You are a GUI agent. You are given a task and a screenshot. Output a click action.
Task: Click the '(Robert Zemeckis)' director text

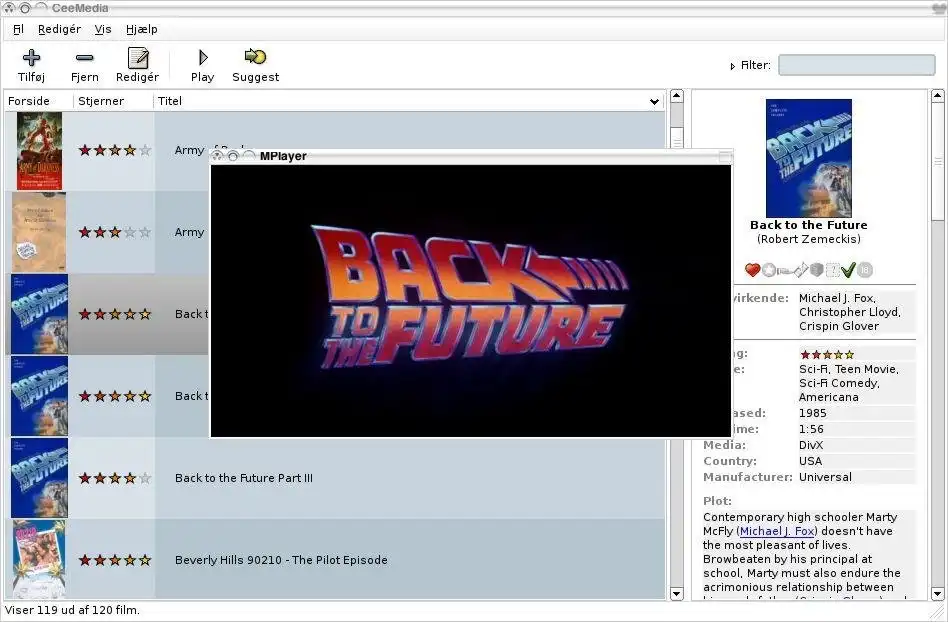(808, 239)
